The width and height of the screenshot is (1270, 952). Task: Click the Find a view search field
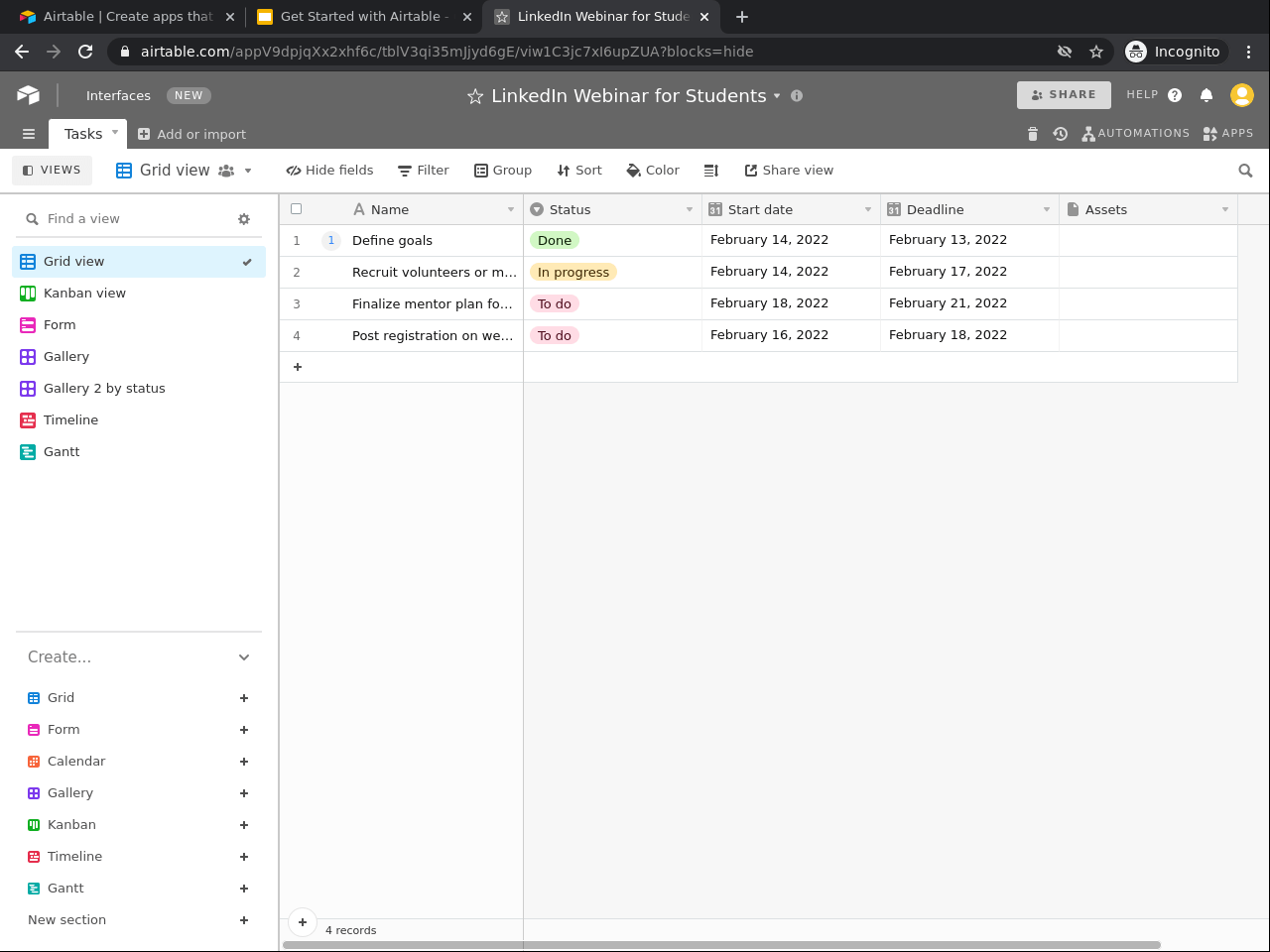(129, 219)
